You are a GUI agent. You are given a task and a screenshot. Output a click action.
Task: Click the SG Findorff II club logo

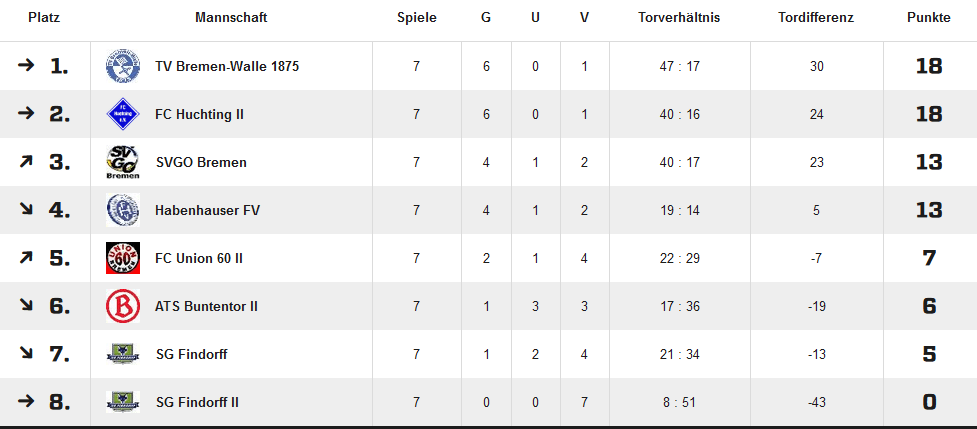click(x=122, y=402)
